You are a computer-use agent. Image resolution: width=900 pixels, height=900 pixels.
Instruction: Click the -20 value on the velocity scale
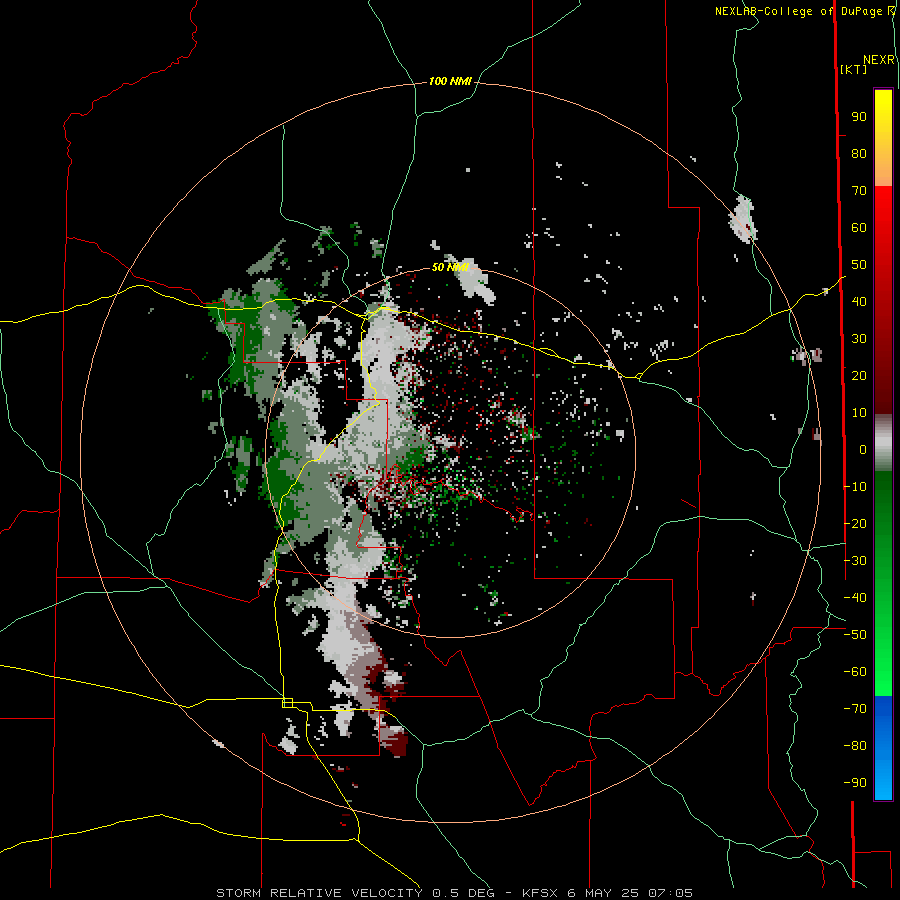(x=855, y=524)
